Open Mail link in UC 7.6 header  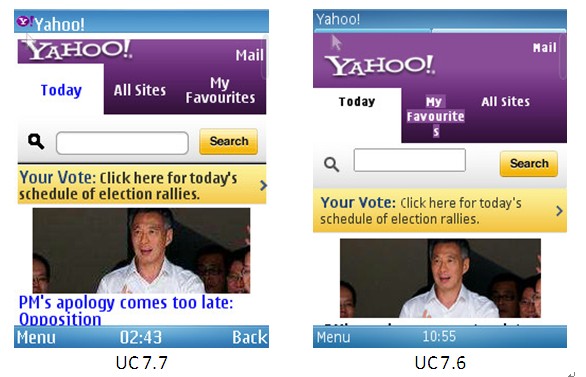coord(545,47)
